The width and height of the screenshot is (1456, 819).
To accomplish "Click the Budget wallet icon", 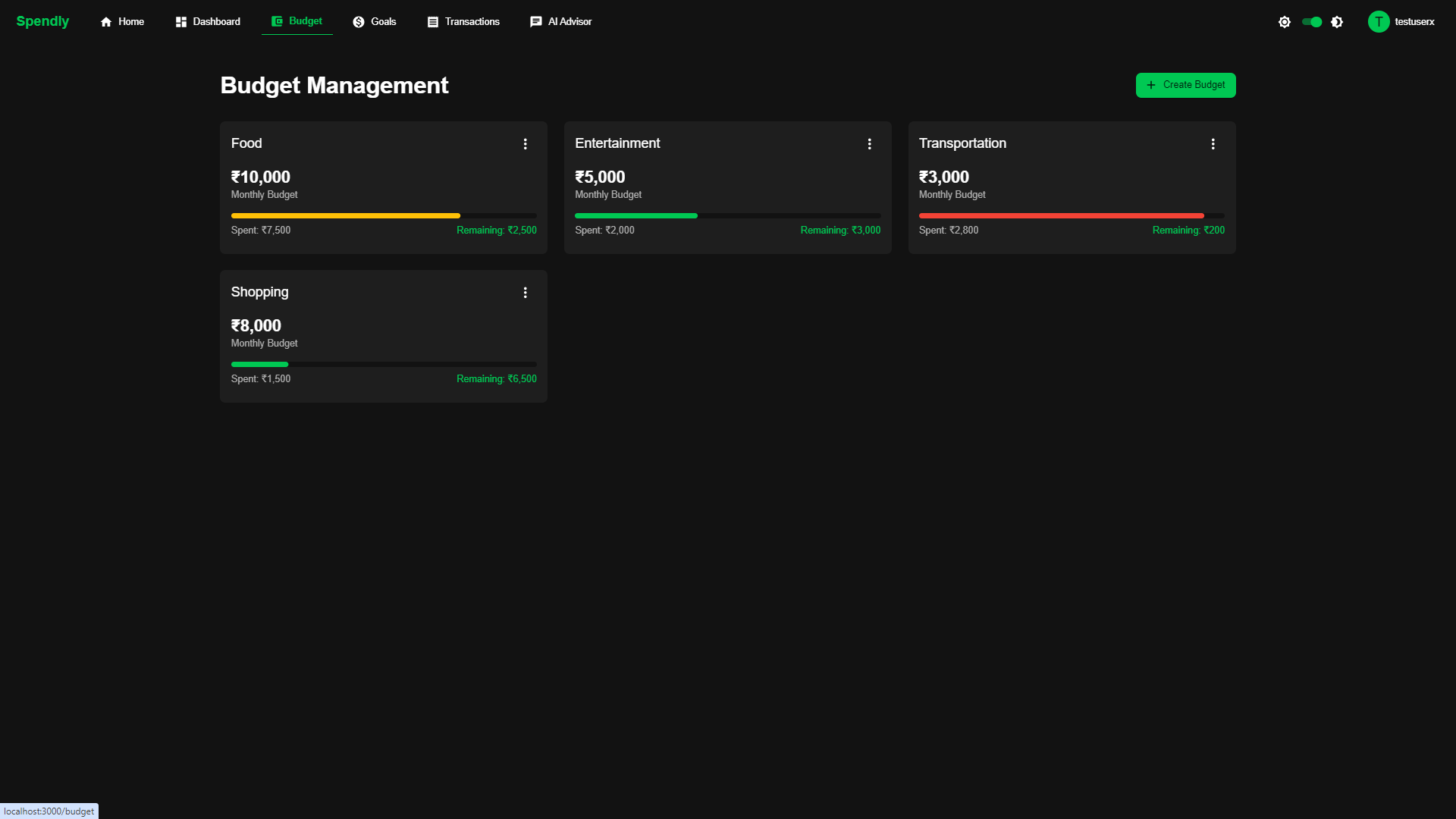I will [x=277, y=21].
